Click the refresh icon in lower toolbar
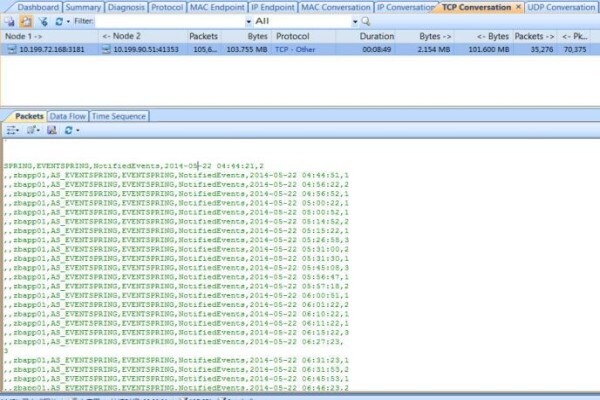The width and height of the screenshot is (600, 400). pyautogui.click(x=68, y=131)
